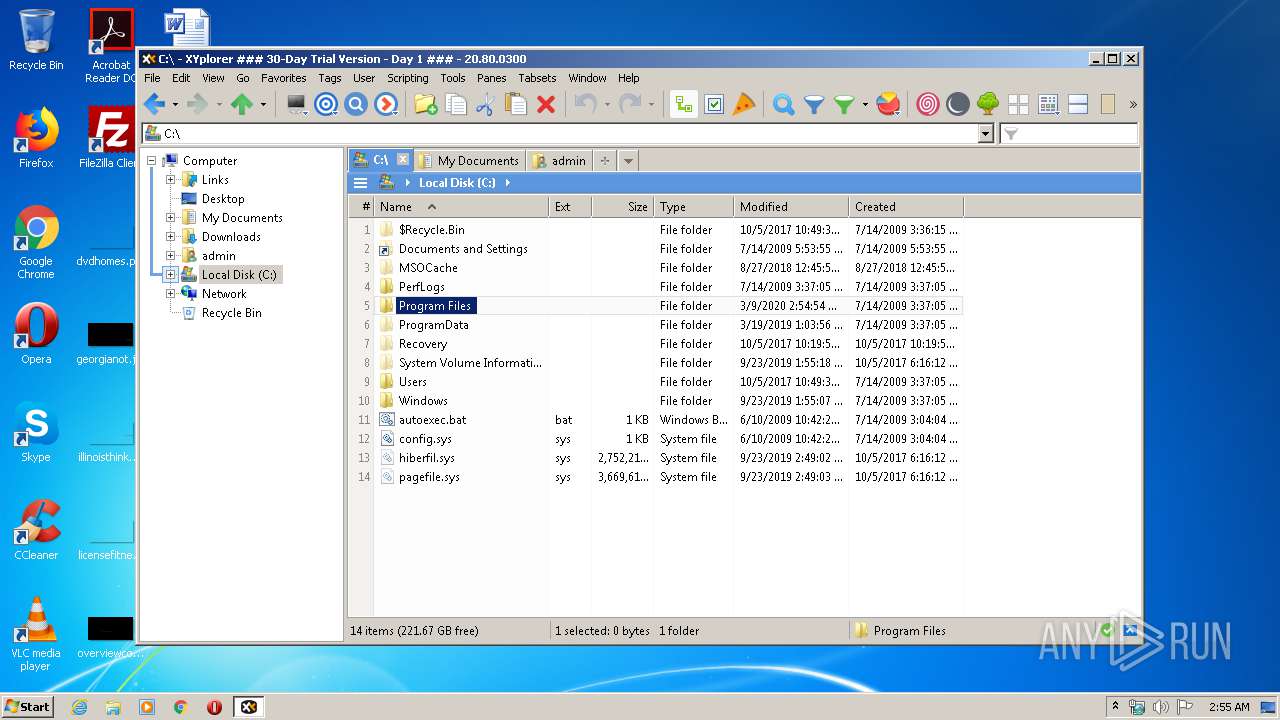The width and height of the screenshot is (1280, 720).
Task: Click the red X Delete icon
Action: [546, 104]
